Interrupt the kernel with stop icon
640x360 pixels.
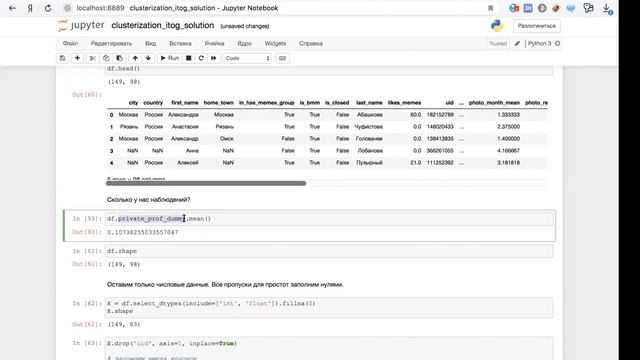pos(189,58)
